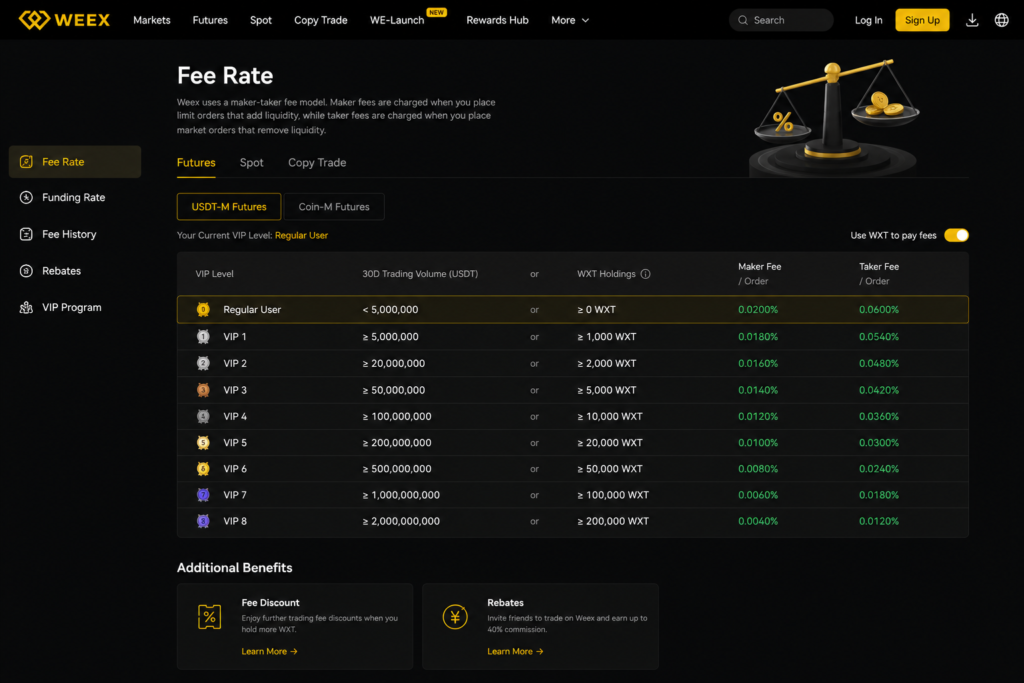Click VIP 7 maker fee "0.0060%"
This screenshot has width=1024, height=683.
[x=758, y=495]
